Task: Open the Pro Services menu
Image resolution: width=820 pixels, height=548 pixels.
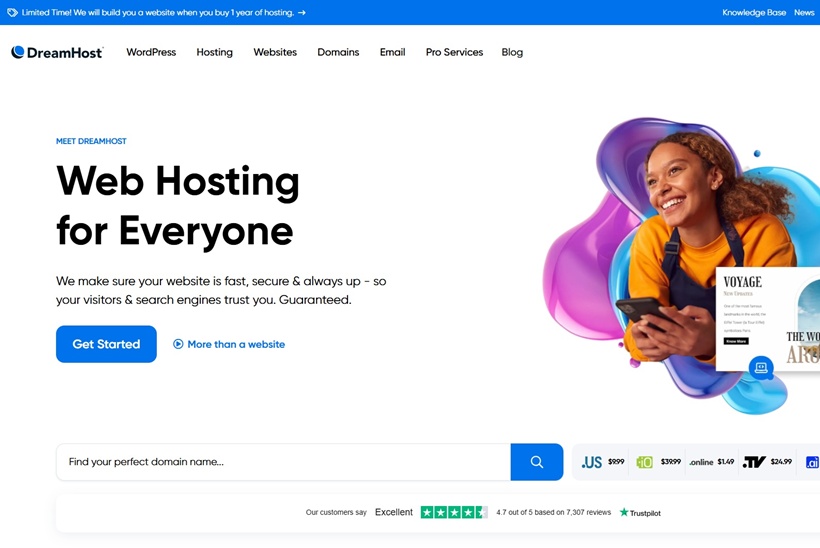Action: click(x=454, y=52)
